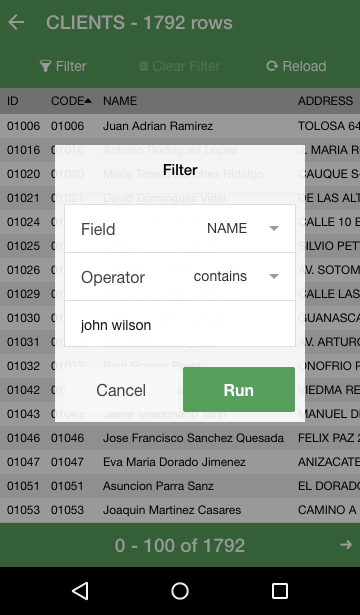Screen dimensions: 360x615
Task: Go to next page arrow in footer
Action: [x=346, y=544]
